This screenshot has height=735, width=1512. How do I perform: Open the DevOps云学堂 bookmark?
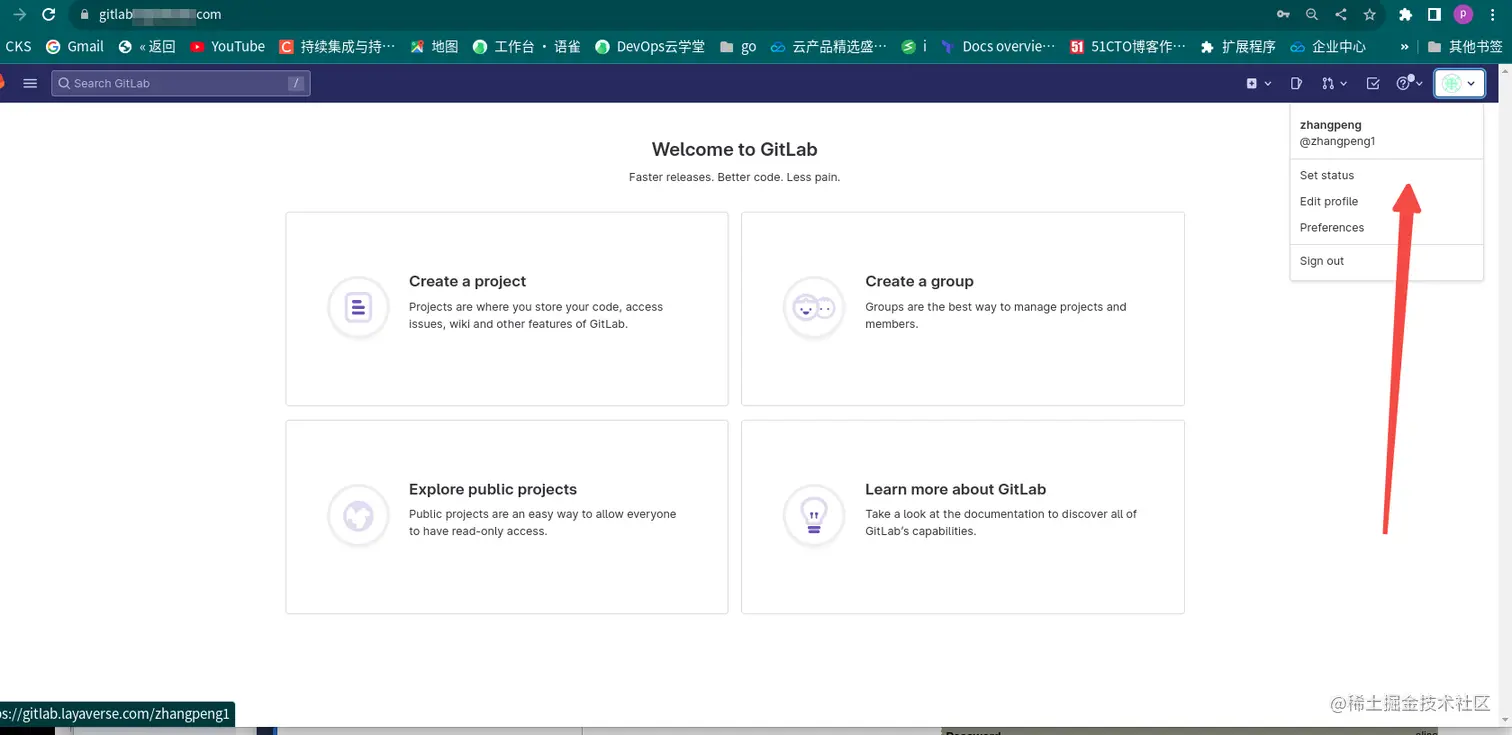click(x=649, y=46)
